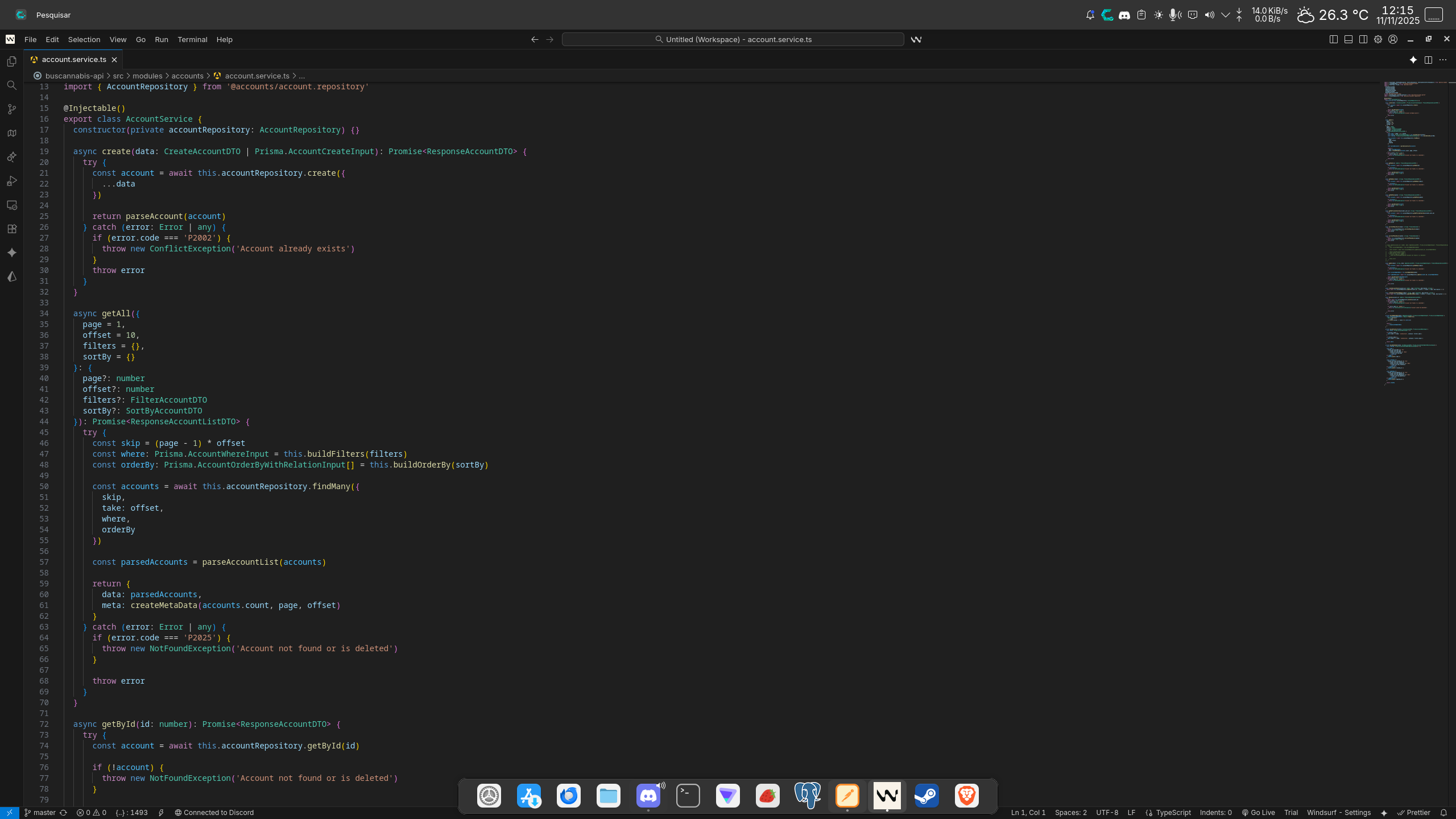1456x819 pixels.
Task: Select the account.service.ts editor tab
Action: (x=74, y=59)
